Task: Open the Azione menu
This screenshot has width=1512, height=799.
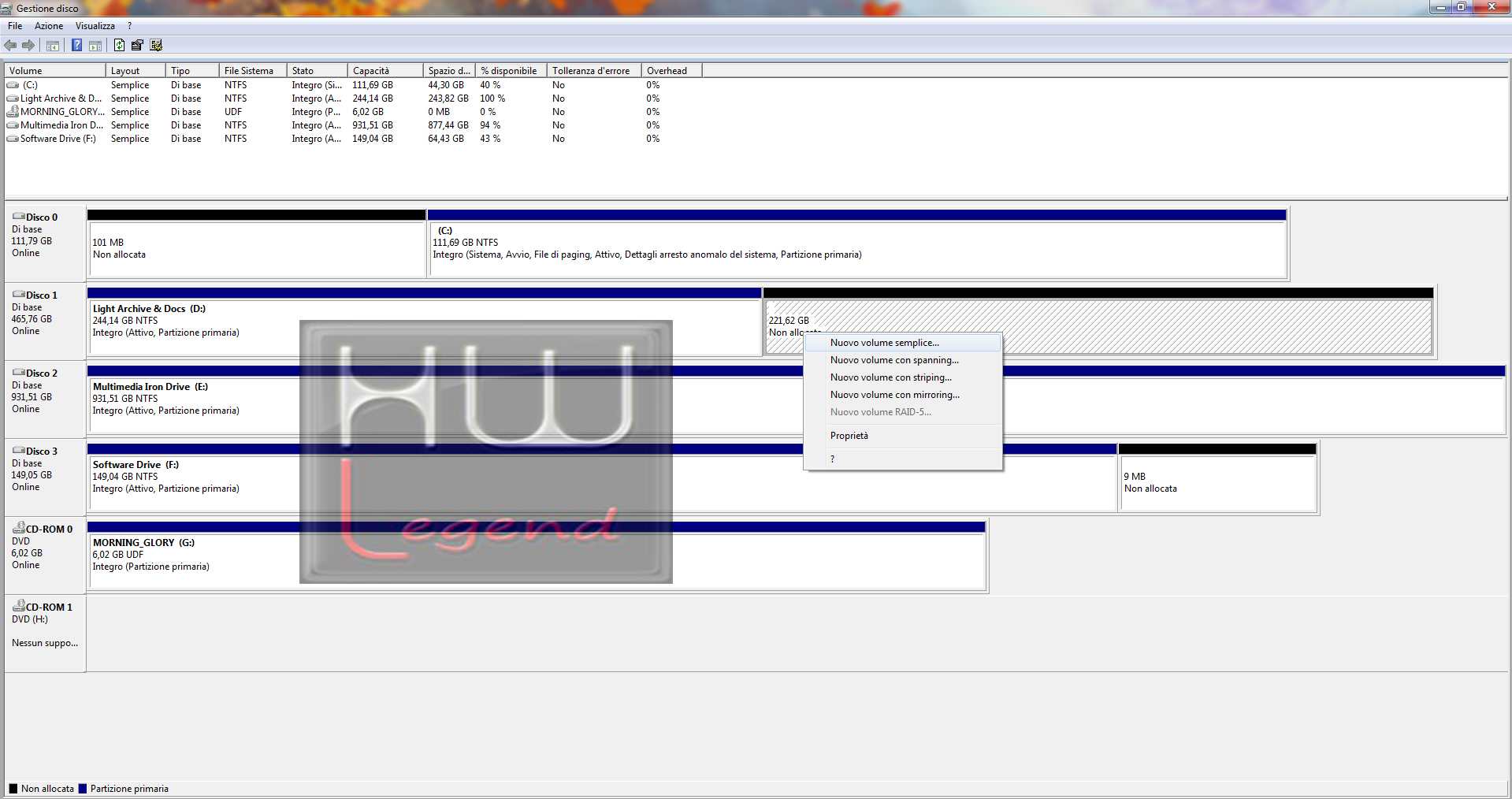Action: 49,26
